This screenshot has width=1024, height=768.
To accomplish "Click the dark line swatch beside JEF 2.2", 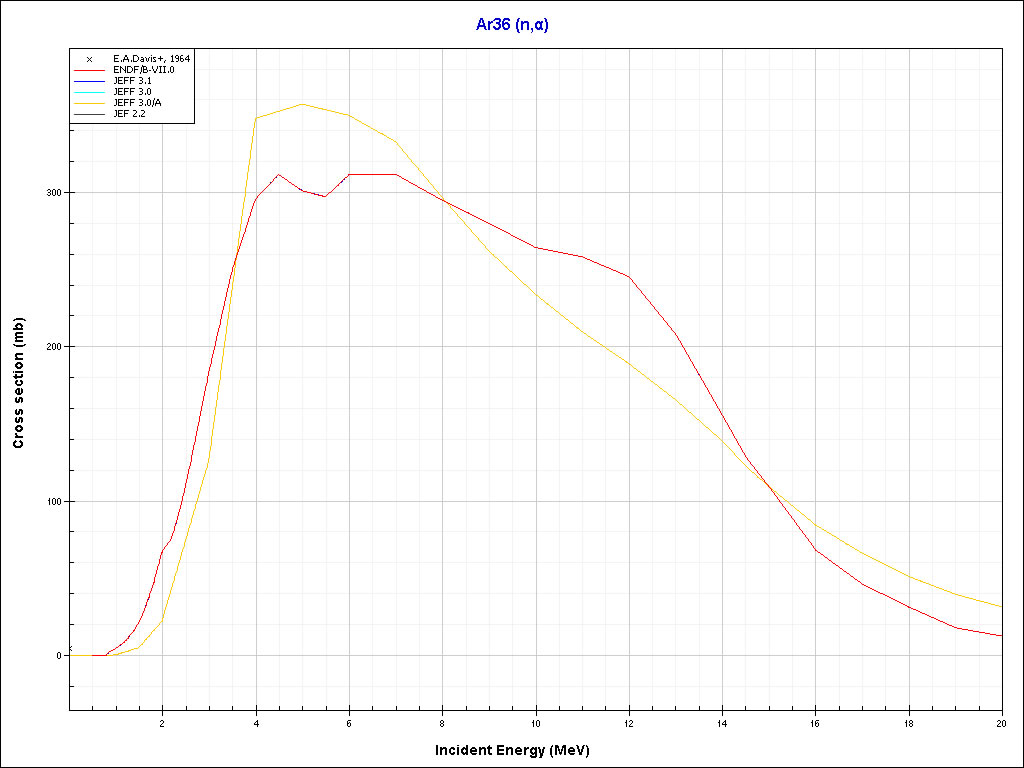I will [89, 114].
